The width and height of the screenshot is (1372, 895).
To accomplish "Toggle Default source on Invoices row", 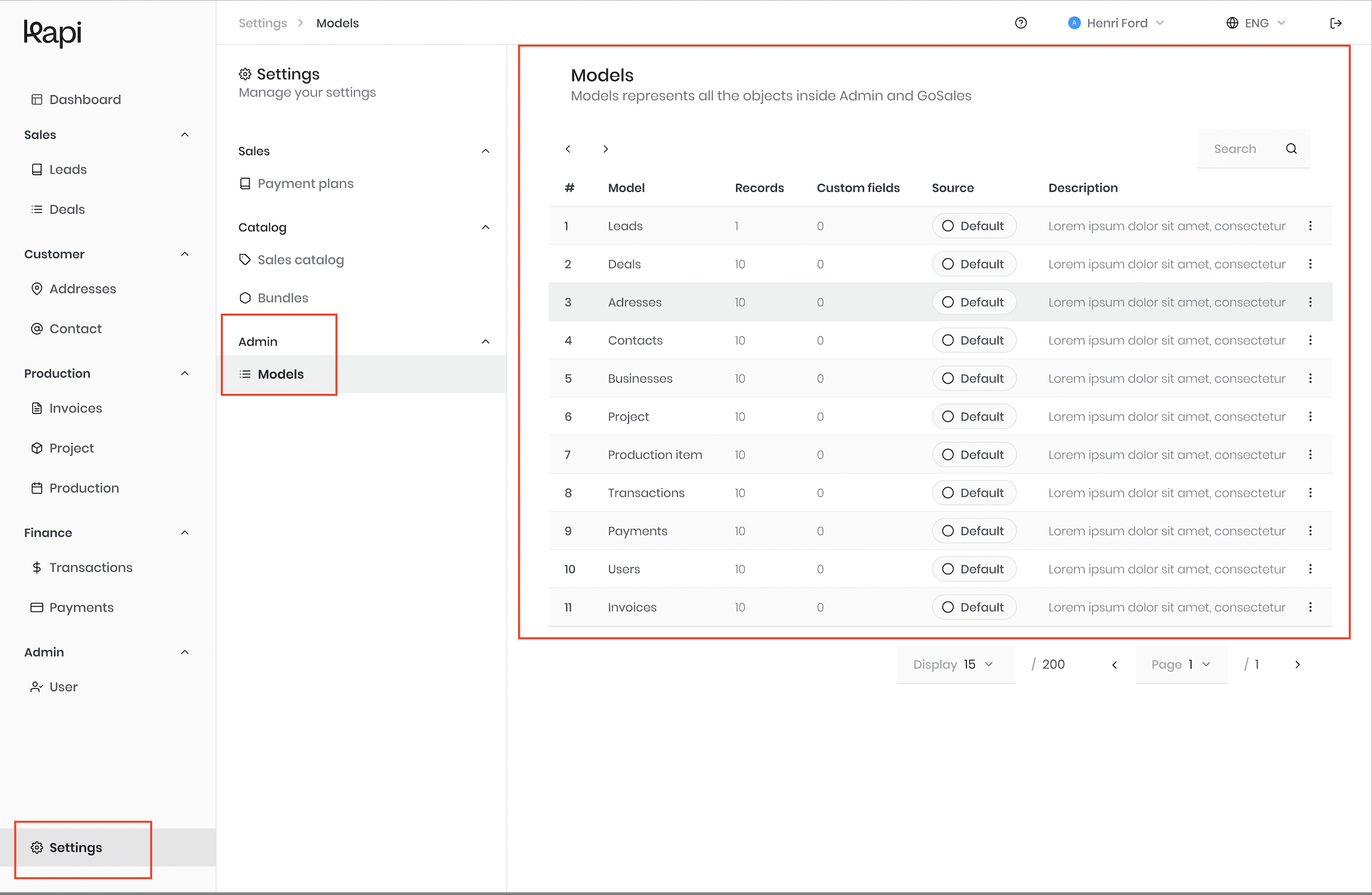I will 974,607.
